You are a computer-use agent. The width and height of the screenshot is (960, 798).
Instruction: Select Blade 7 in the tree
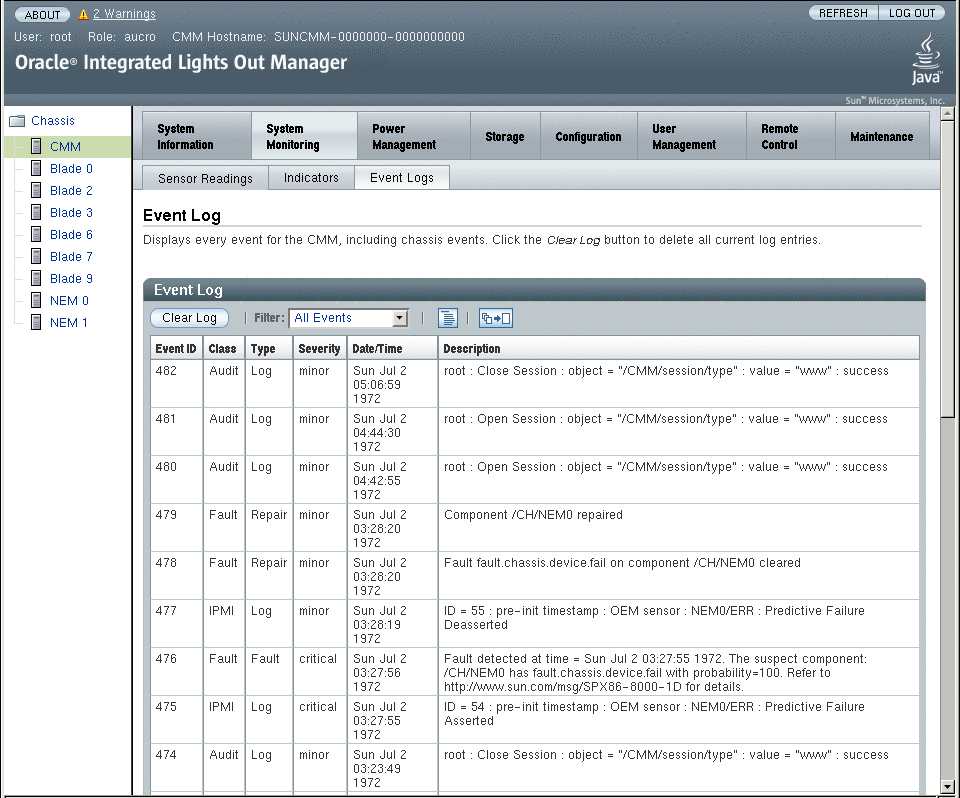click(71, 257)
